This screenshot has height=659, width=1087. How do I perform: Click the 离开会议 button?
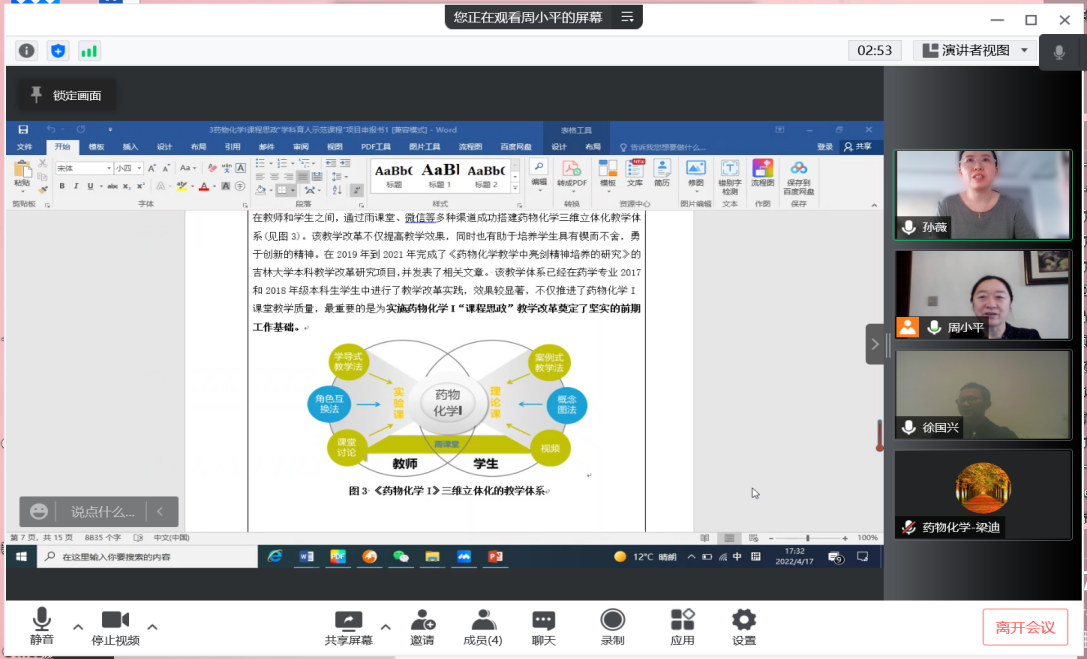click(1024, 627)
